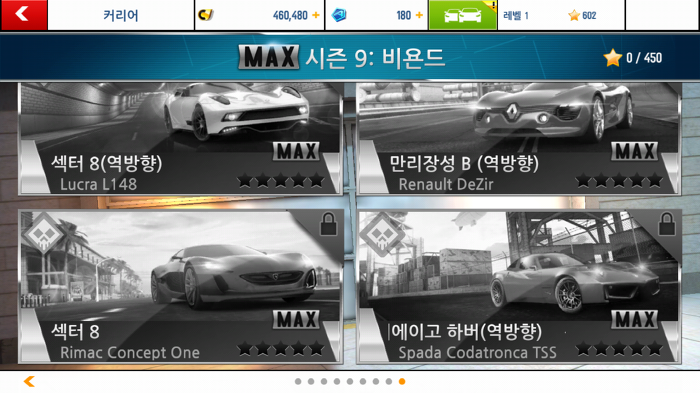The width and height of the screenshot is (700, 393).
Task: Select 섹터 8 Rimac Concept One race
Action: tap(180, 286)
